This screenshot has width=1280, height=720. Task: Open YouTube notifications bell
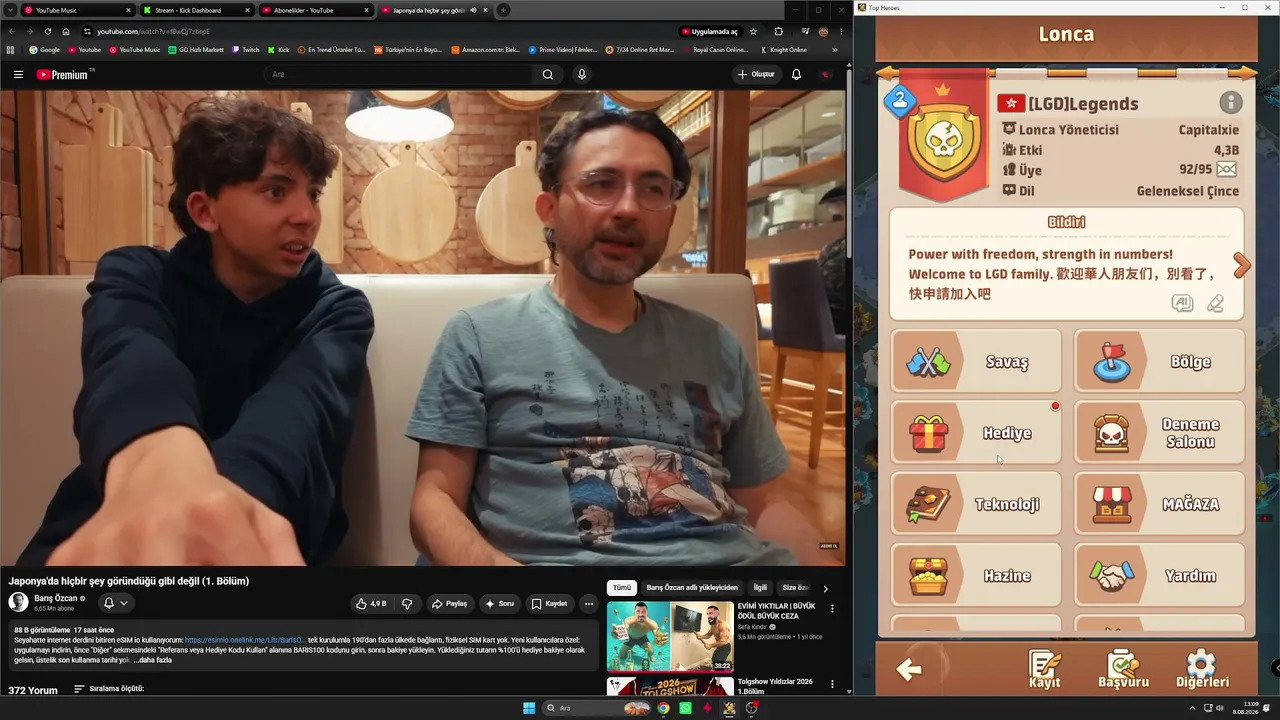tap(796, 74)
